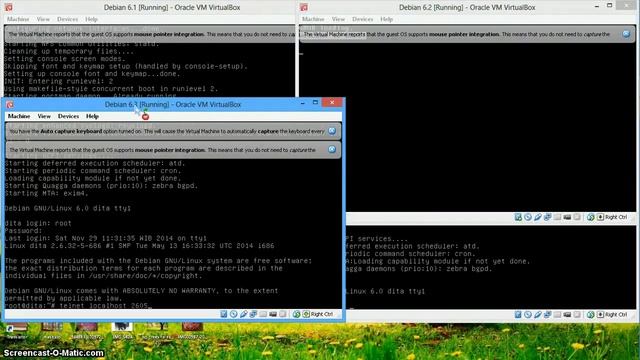Click network icon in bottom-right VM status bar
The image size is (640, 360).
coord(548,315)
